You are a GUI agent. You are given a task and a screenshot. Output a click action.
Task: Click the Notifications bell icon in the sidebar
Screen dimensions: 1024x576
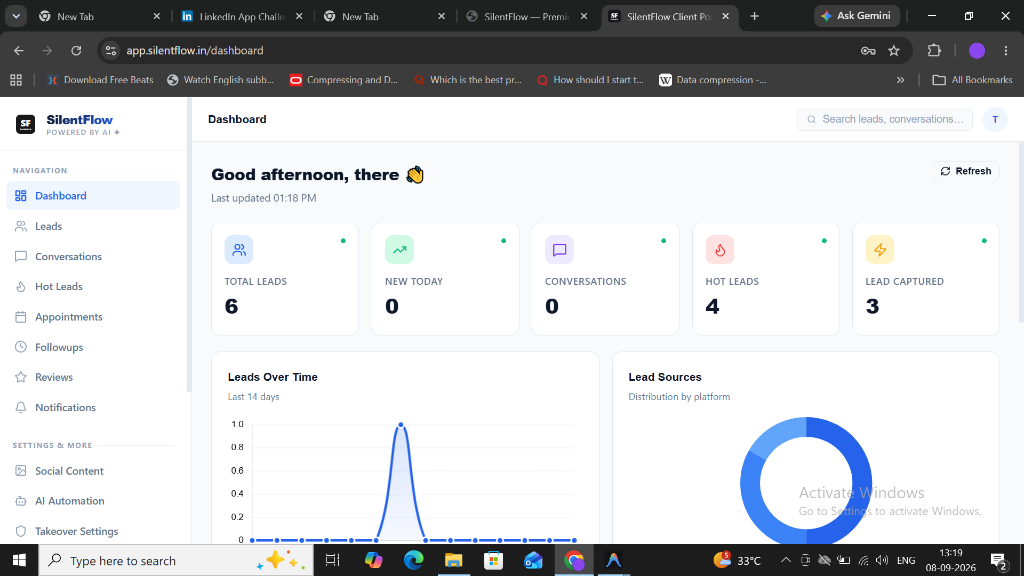click(21, 408)
